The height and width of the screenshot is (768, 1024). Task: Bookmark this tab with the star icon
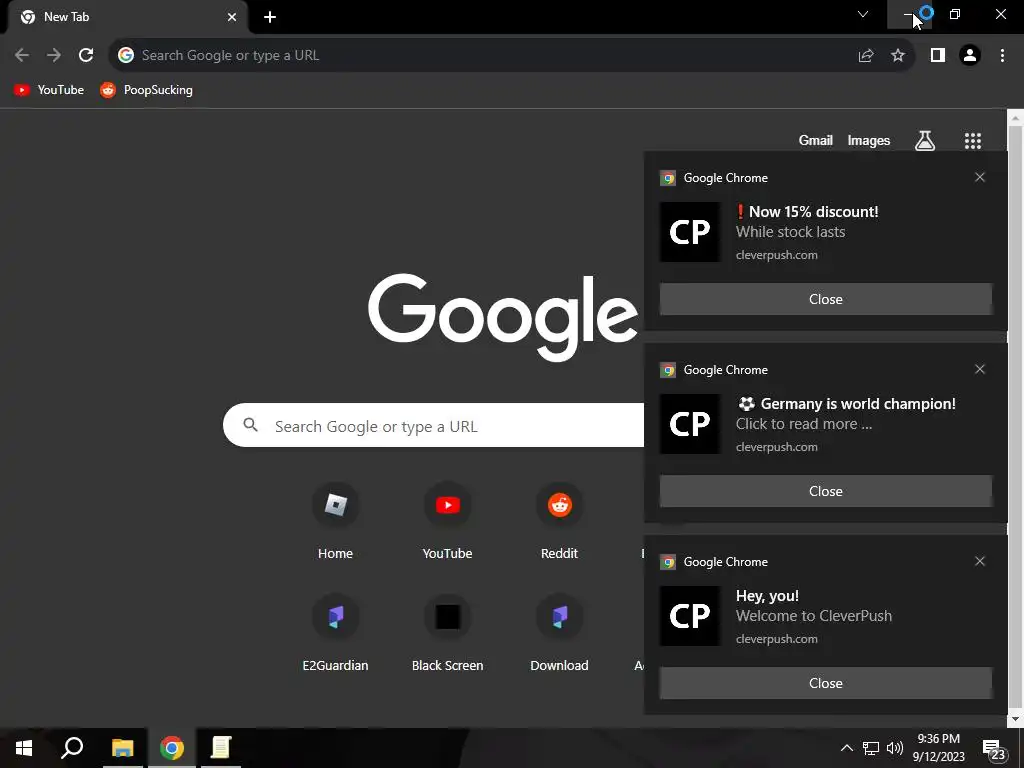[898, 56]
